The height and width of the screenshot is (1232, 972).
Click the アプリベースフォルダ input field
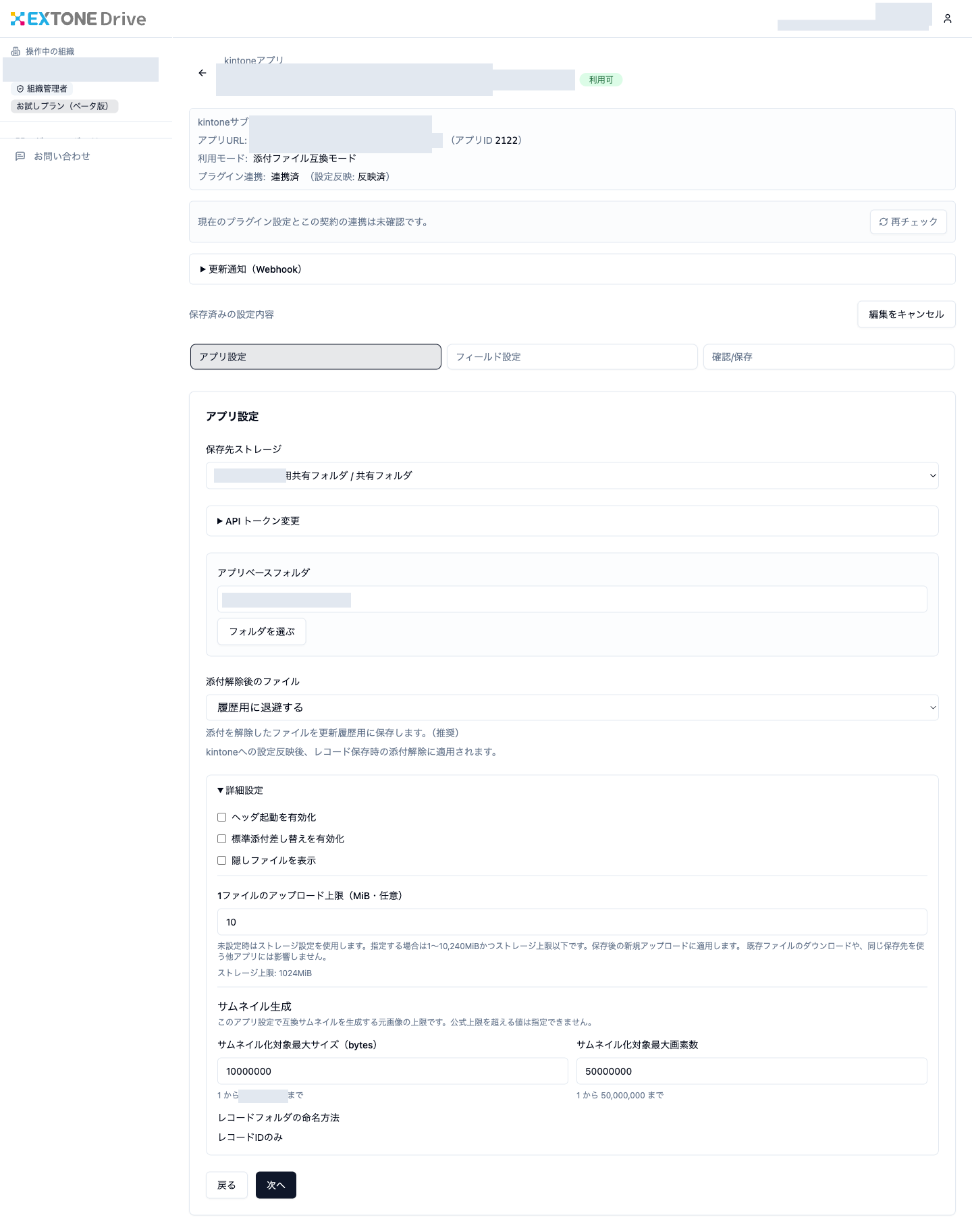pyautogui.click(x=572, y=599)
